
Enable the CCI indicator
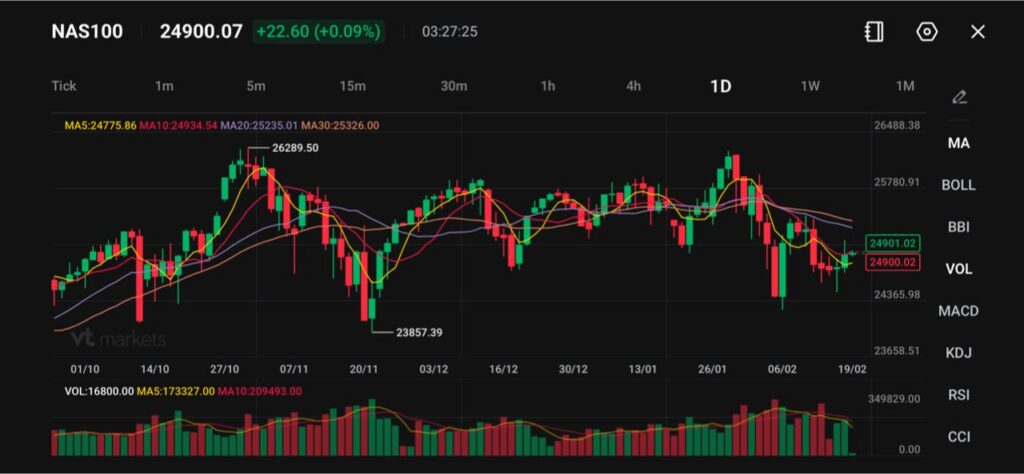coord(959,437)
